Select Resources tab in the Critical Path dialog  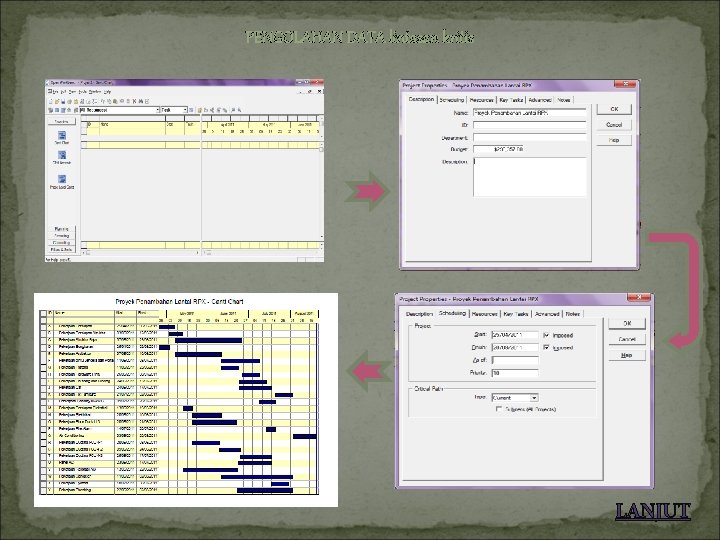coord(485,314)
